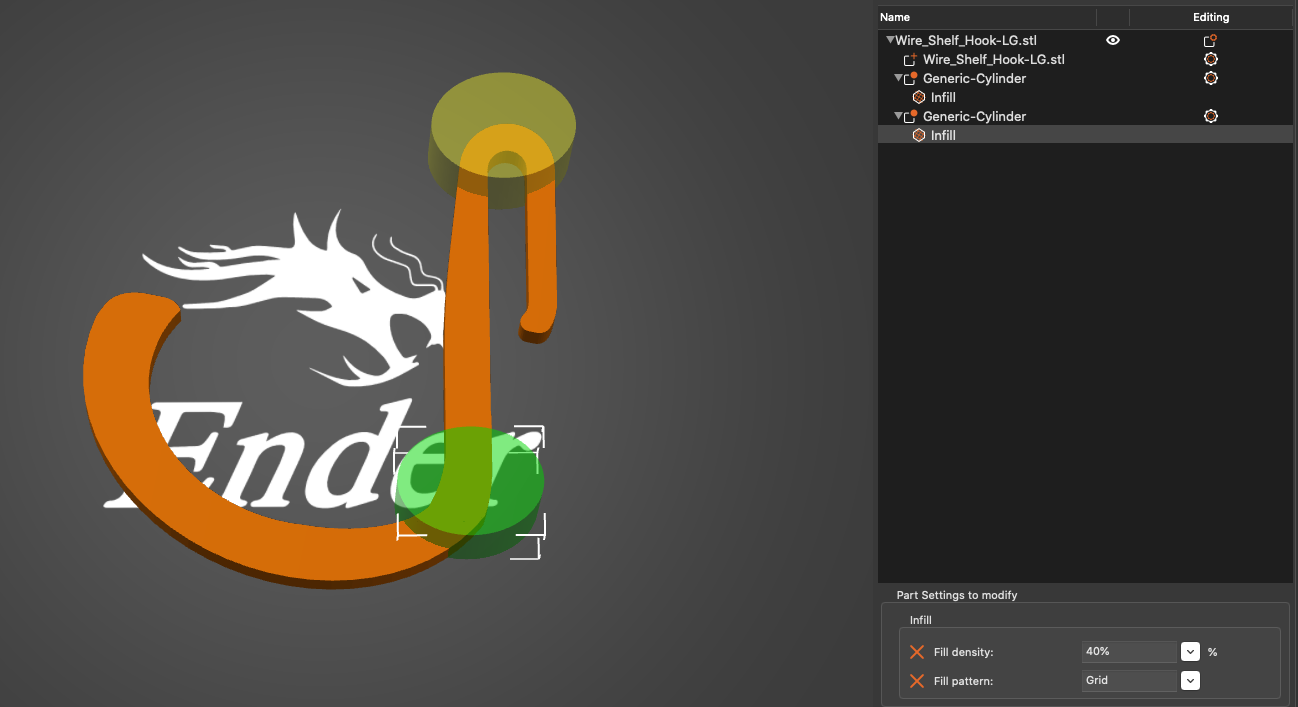Click the modifier icon of the first Generic-Cylinder
The image size is (1298, 707).
click(x=910, y=78)
